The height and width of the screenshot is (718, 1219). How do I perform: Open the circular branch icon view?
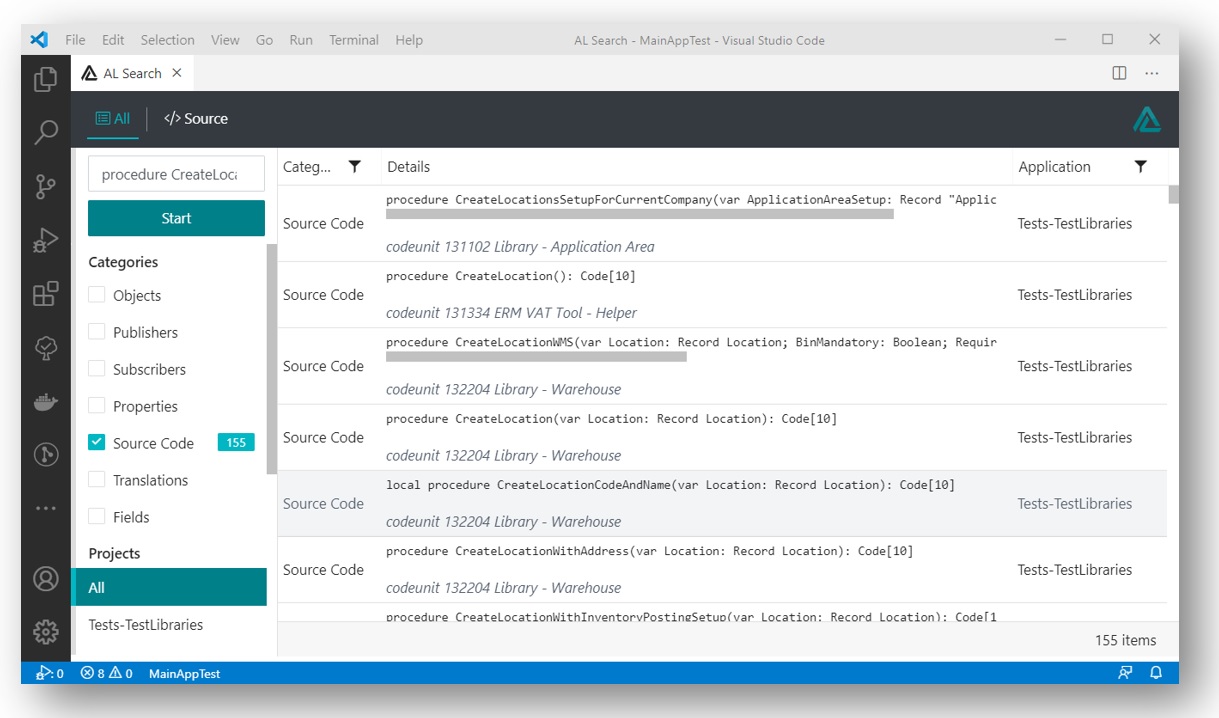(45, 455)
